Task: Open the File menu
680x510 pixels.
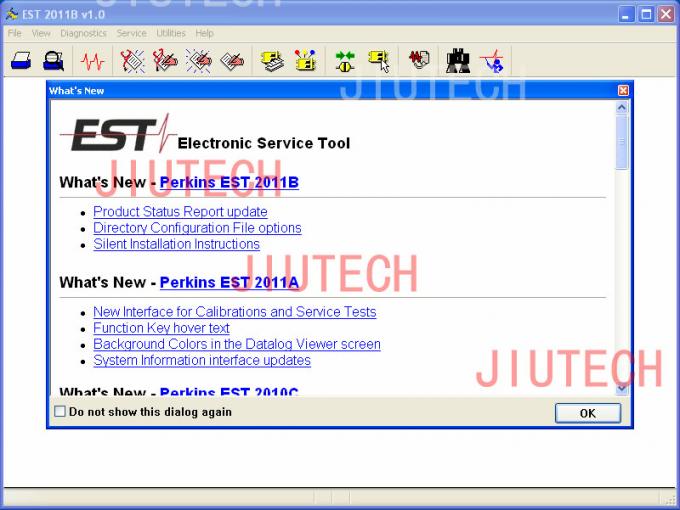Action: 14,33
